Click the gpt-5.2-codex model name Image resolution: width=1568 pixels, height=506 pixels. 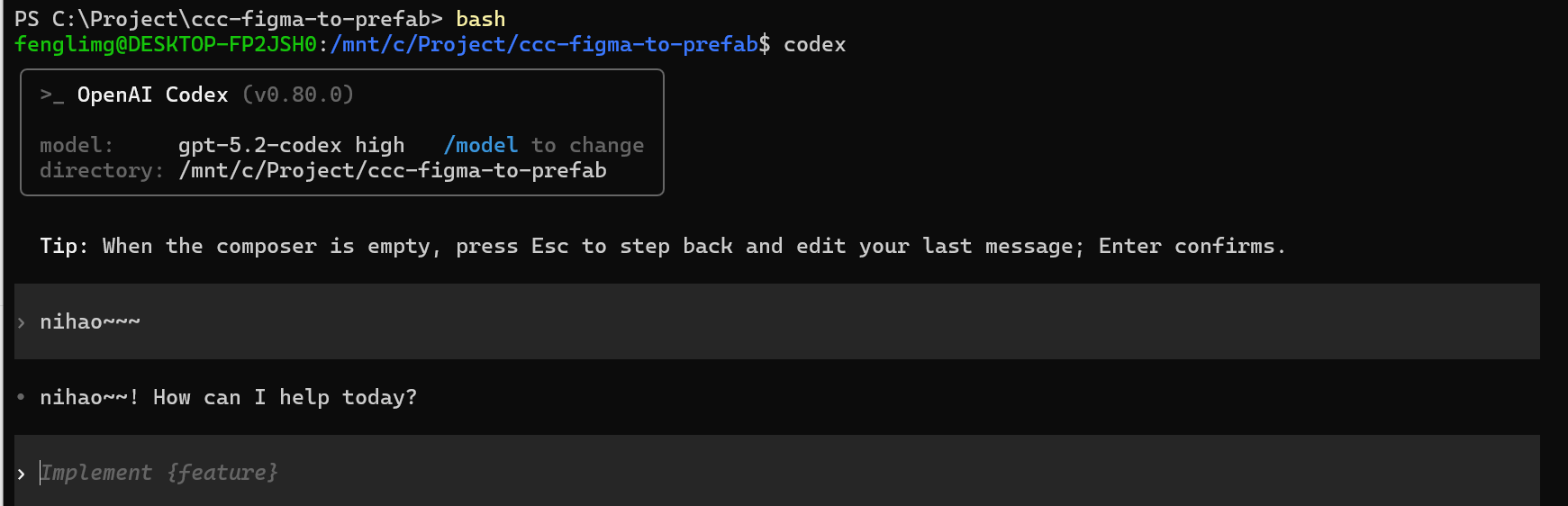point(259,145)
